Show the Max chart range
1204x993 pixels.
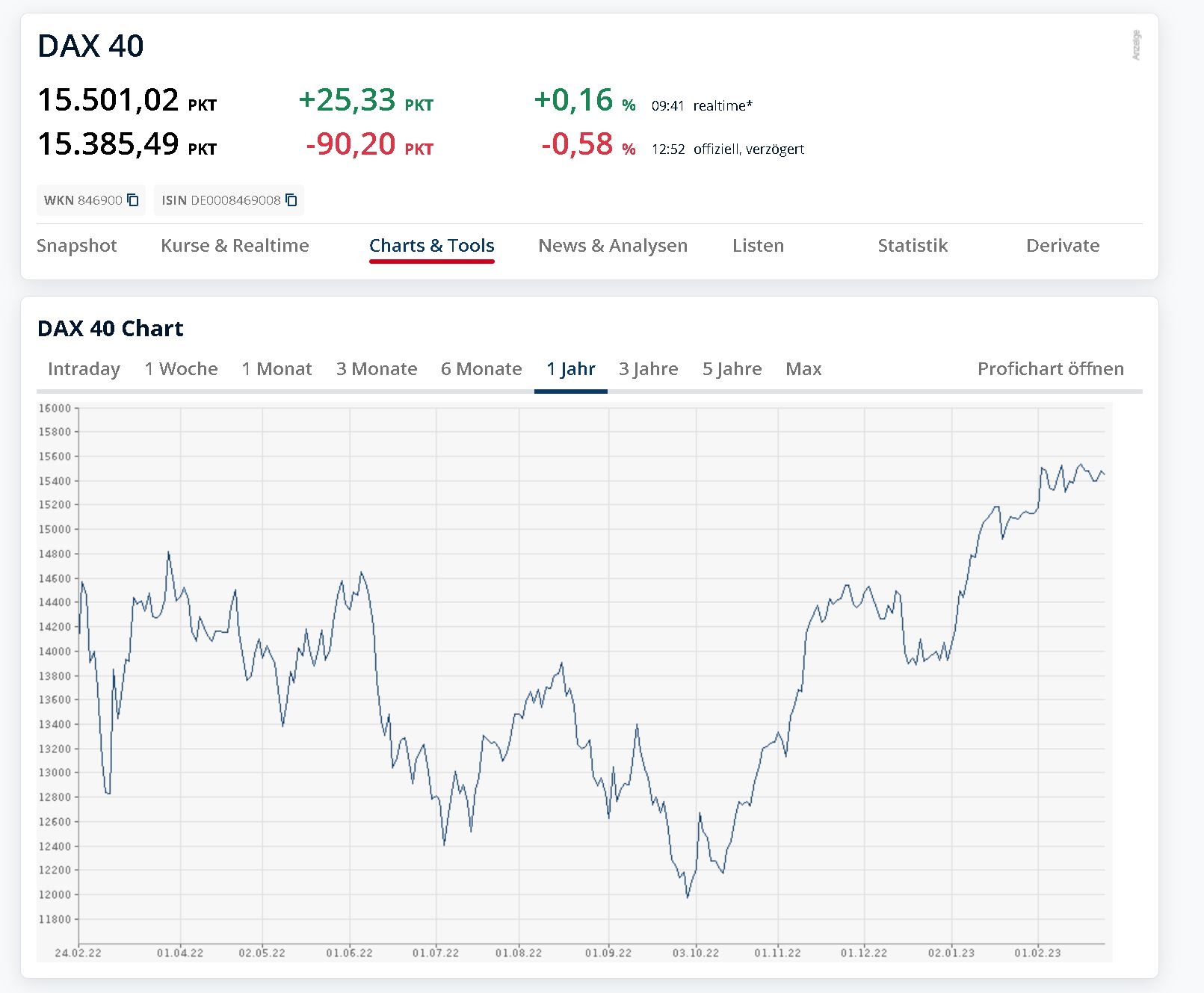click(803, 369)
